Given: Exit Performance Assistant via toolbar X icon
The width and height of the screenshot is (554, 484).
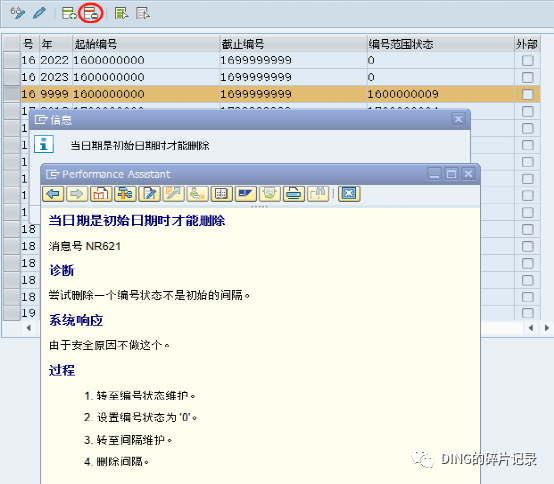Looking at the screenshot, I should [349, 194].
